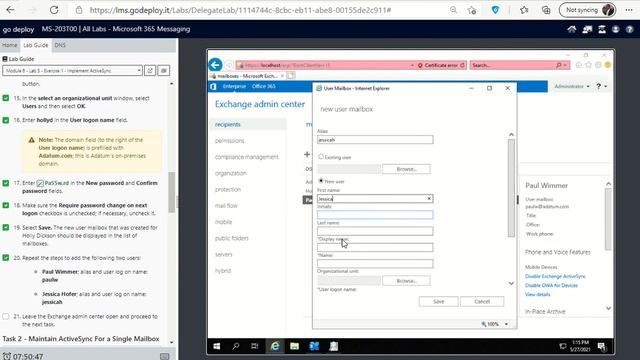This screenshot has height=360, width=640.
Task: Click the zoom magnifier in address bar
Action: pos(453,10)
